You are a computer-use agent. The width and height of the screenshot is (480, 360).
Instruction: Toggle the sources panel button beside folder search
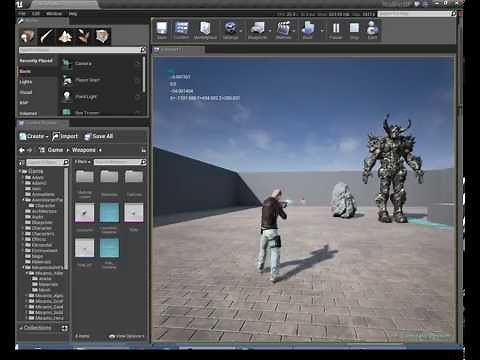coord(22,163)
